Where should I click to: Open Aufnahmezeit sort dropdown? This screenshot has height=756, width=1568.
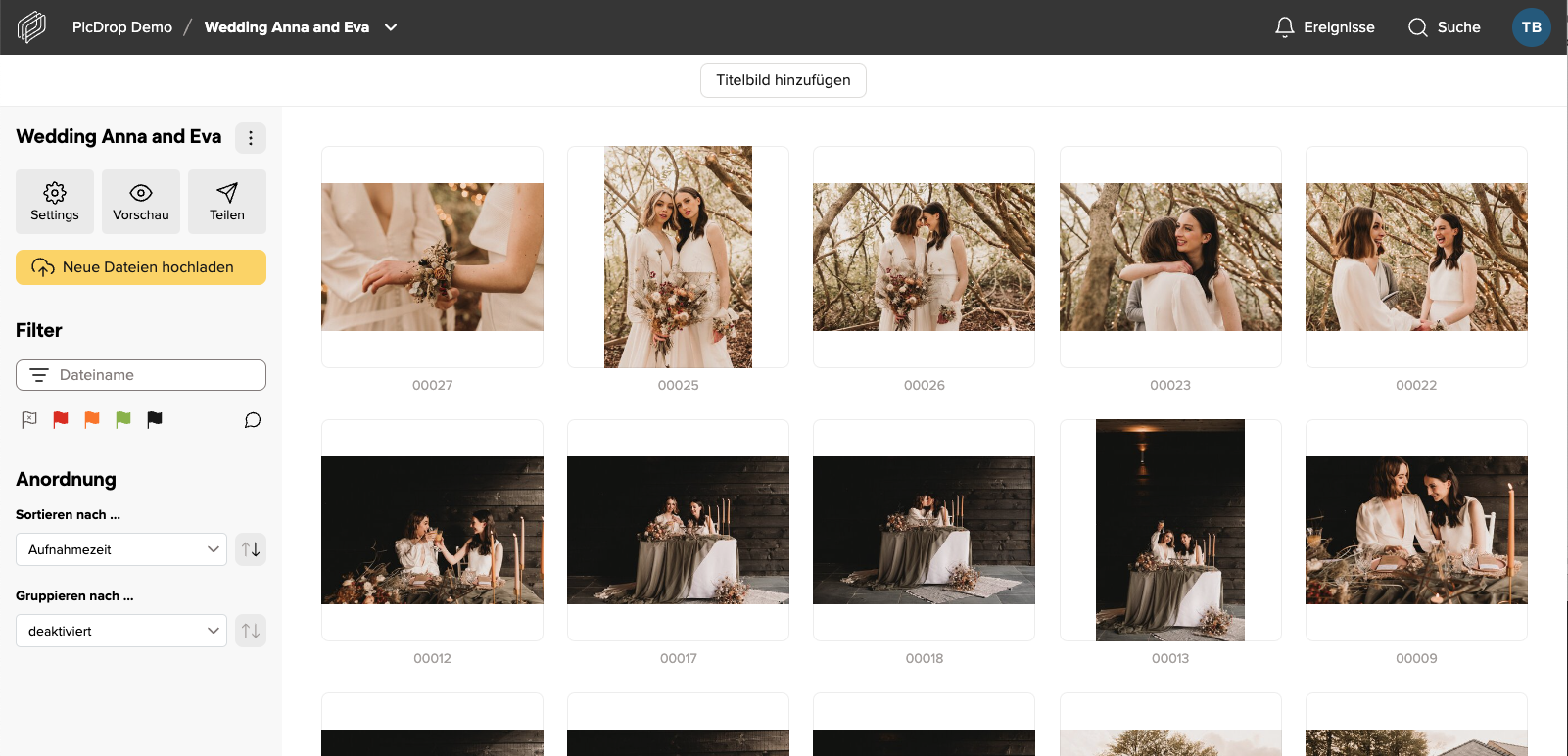point(121,549)
